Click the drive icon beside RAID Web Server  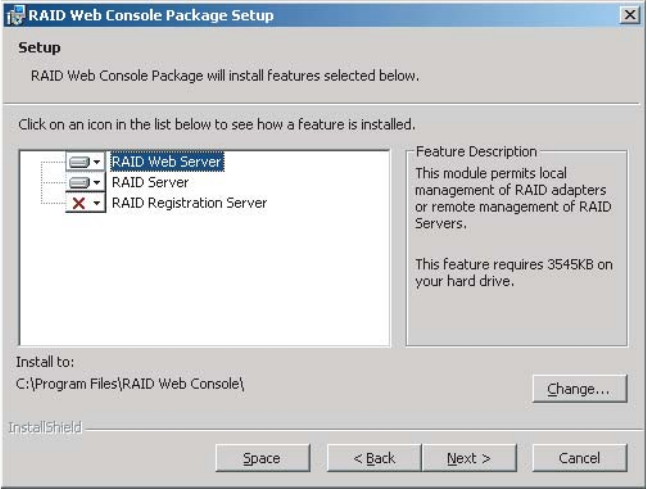(x=79, y=162)
